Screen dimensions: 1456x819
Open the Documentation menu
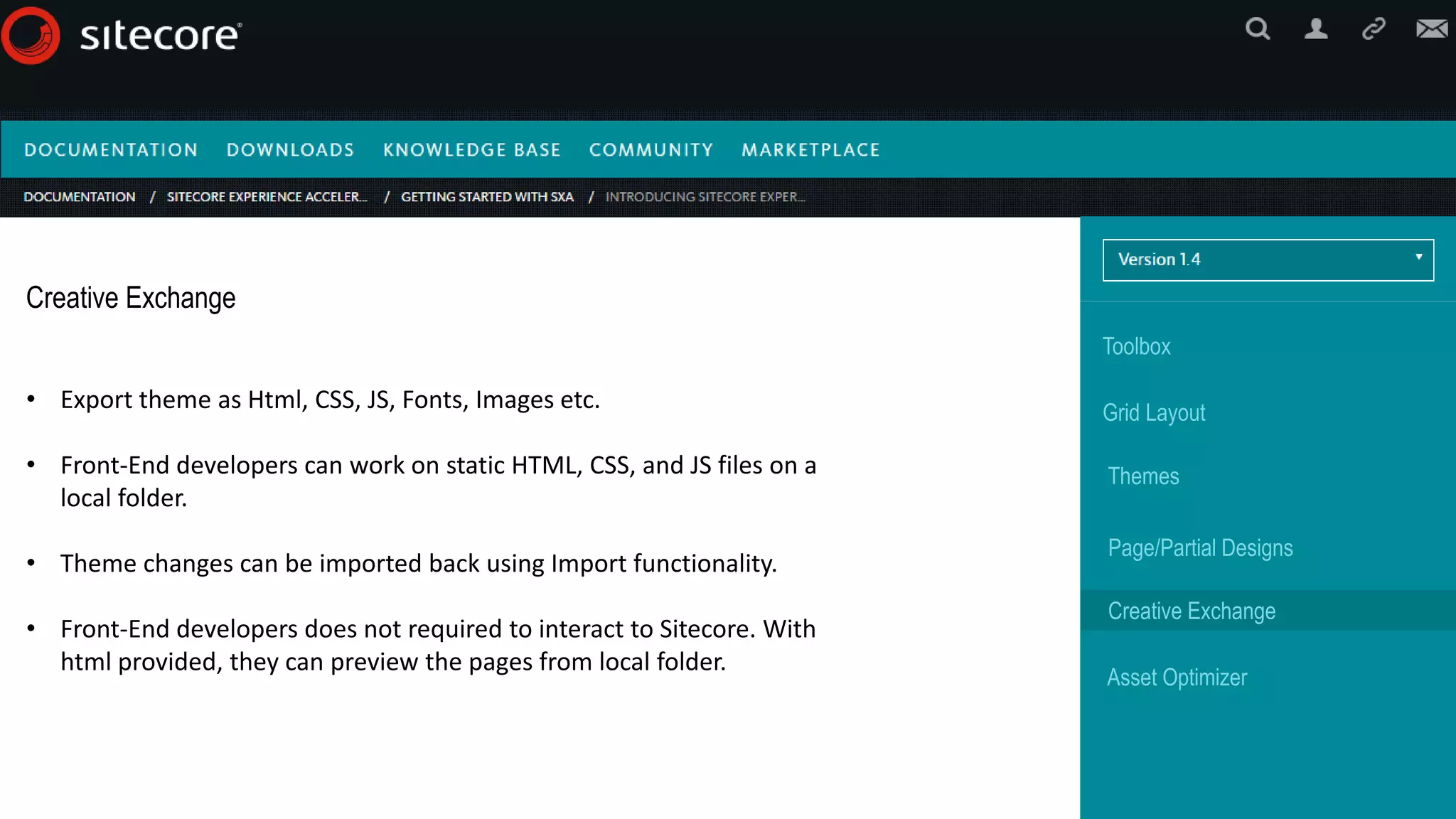click(x=111, y=150)
